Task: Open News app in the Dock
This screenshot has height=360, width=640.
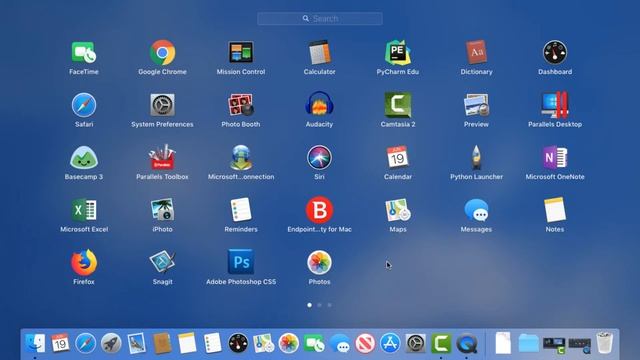Action: coord(365,343)
